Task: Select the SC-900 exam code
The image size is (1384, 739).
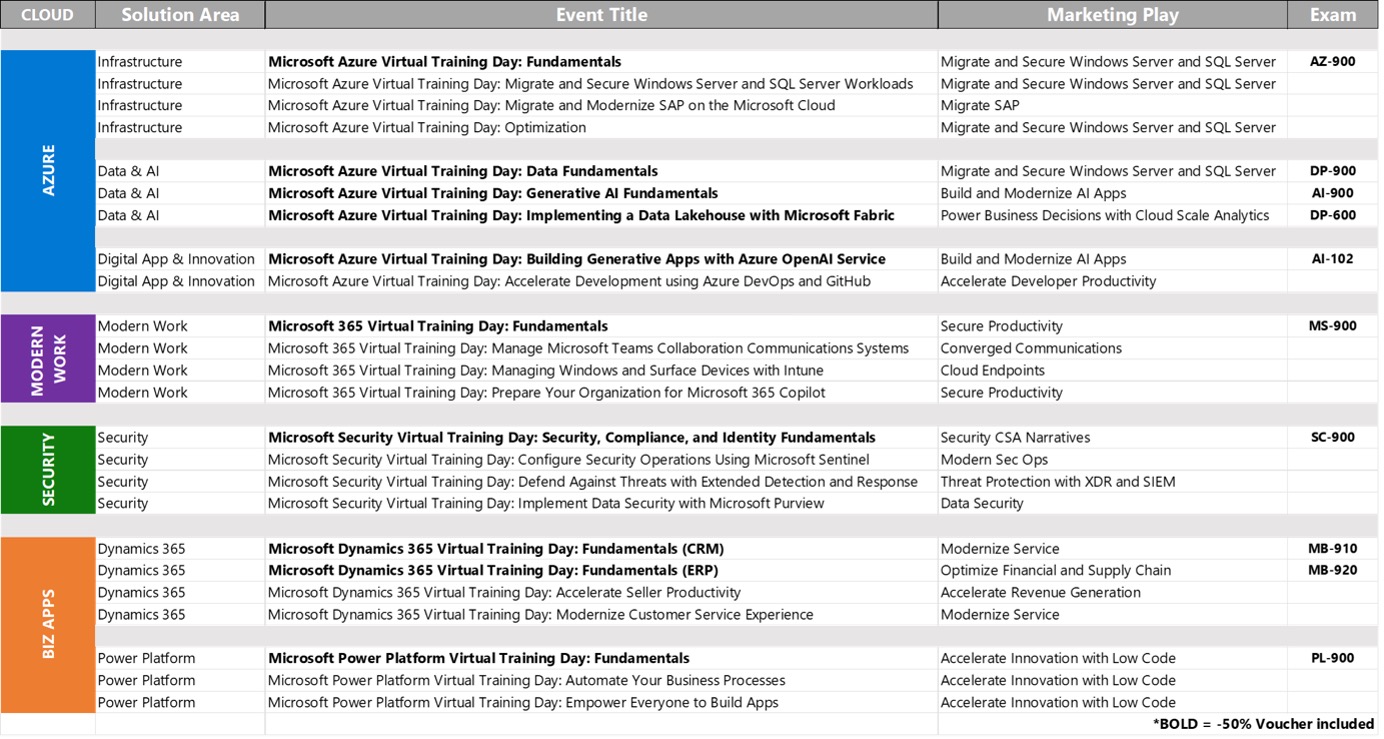Action: (x=1333, y=437)
